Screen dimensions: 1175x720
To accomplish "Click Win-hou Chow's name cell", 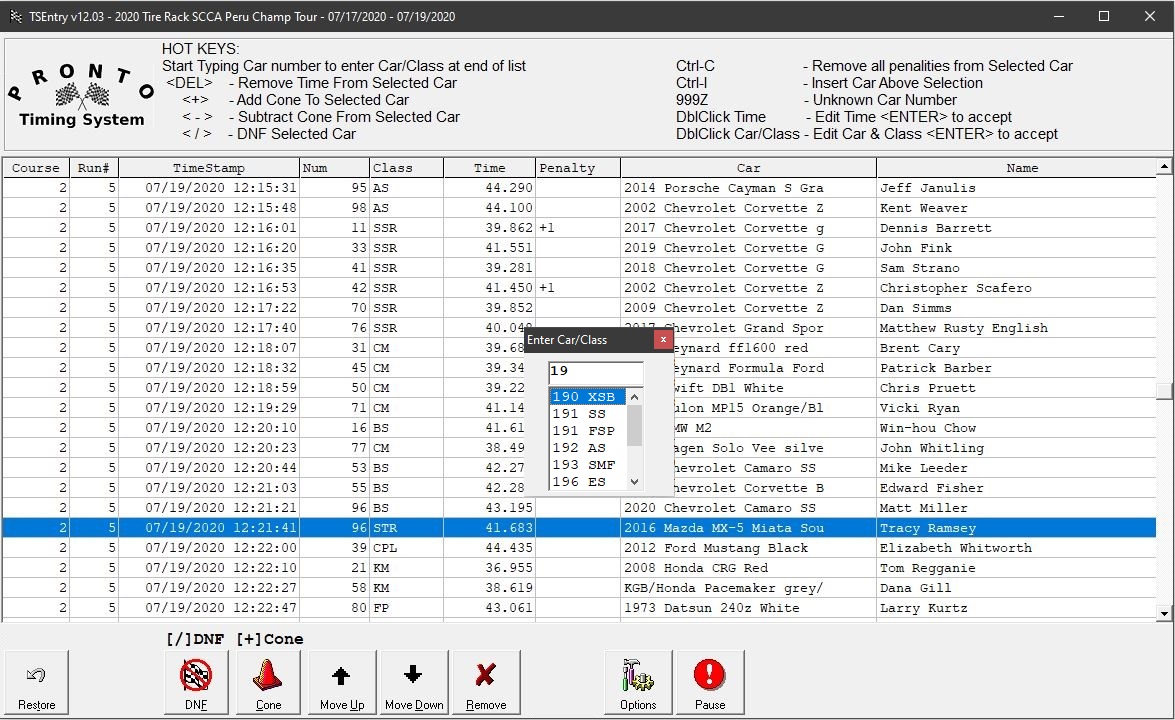I will pos(1015,428).
